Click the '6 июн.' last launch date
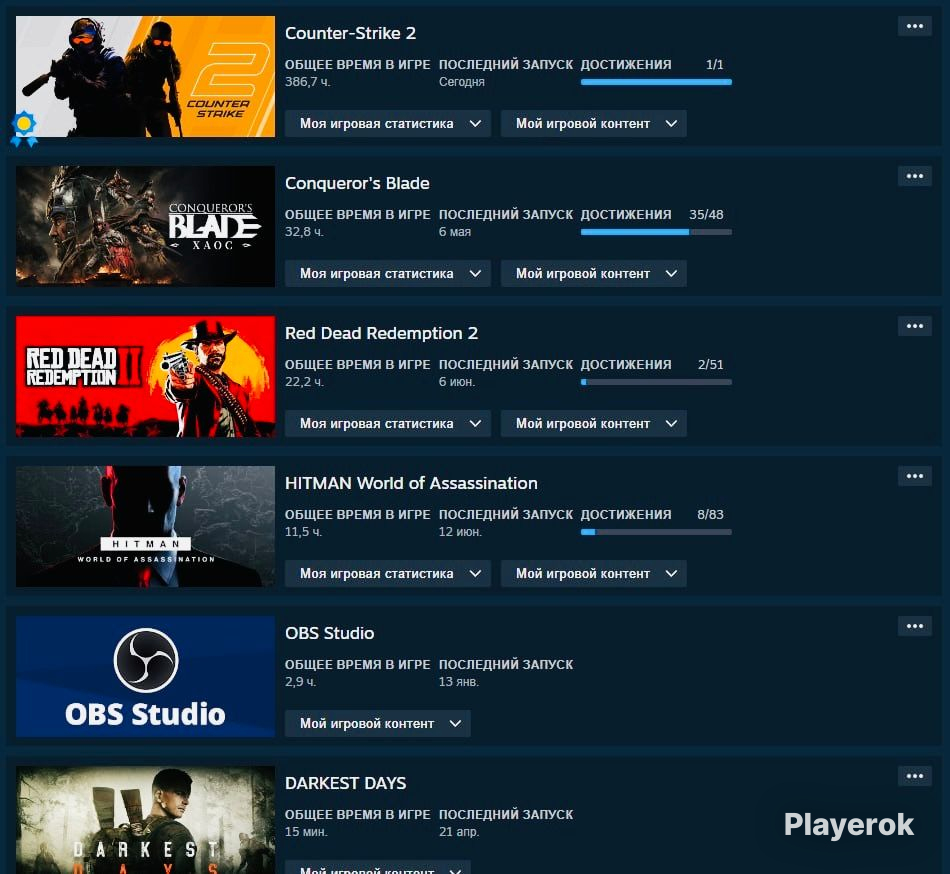 pyautogui.click(x=457, y=382)
